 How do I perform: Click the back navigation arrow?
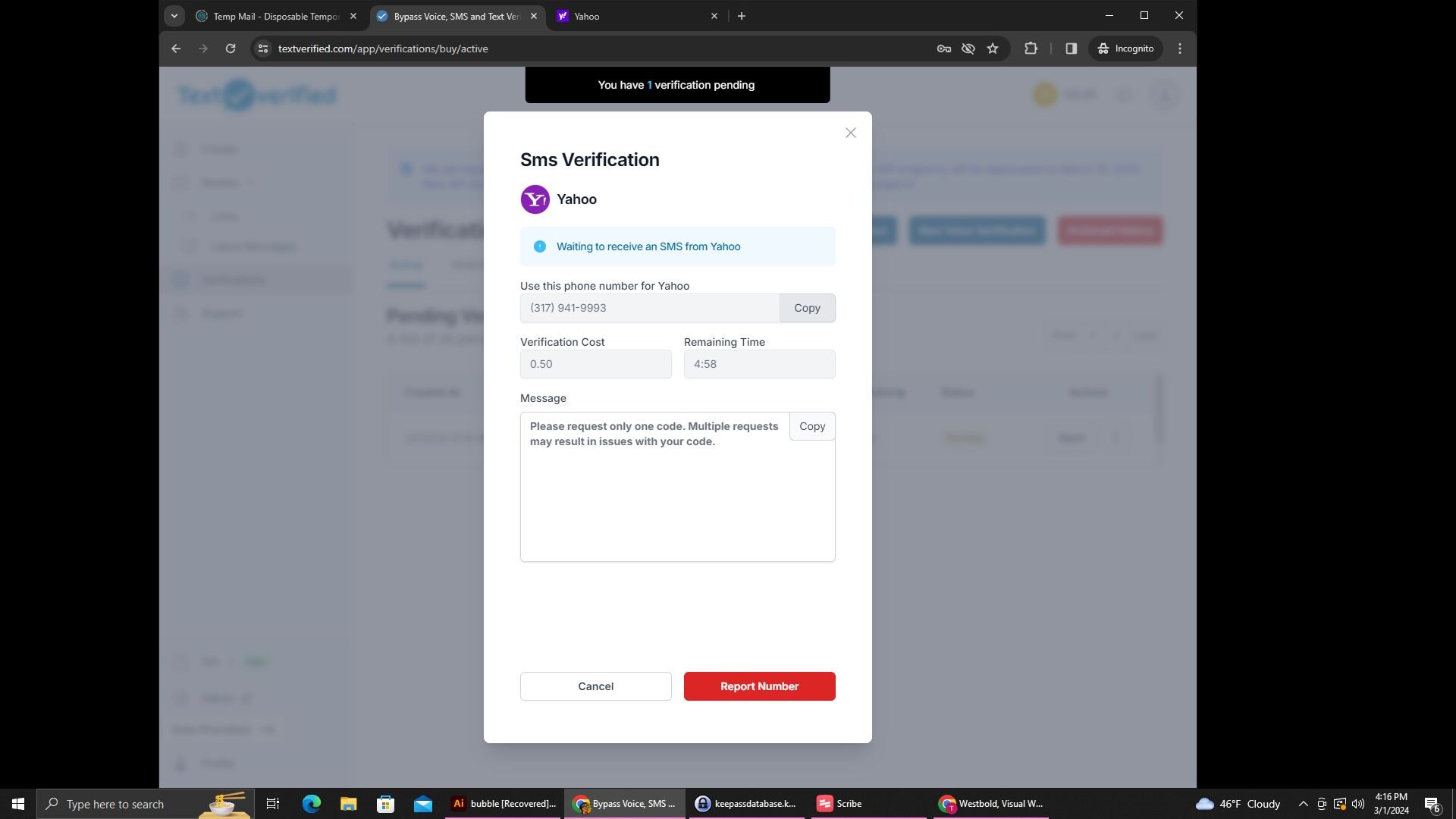[x=175, y=48]
